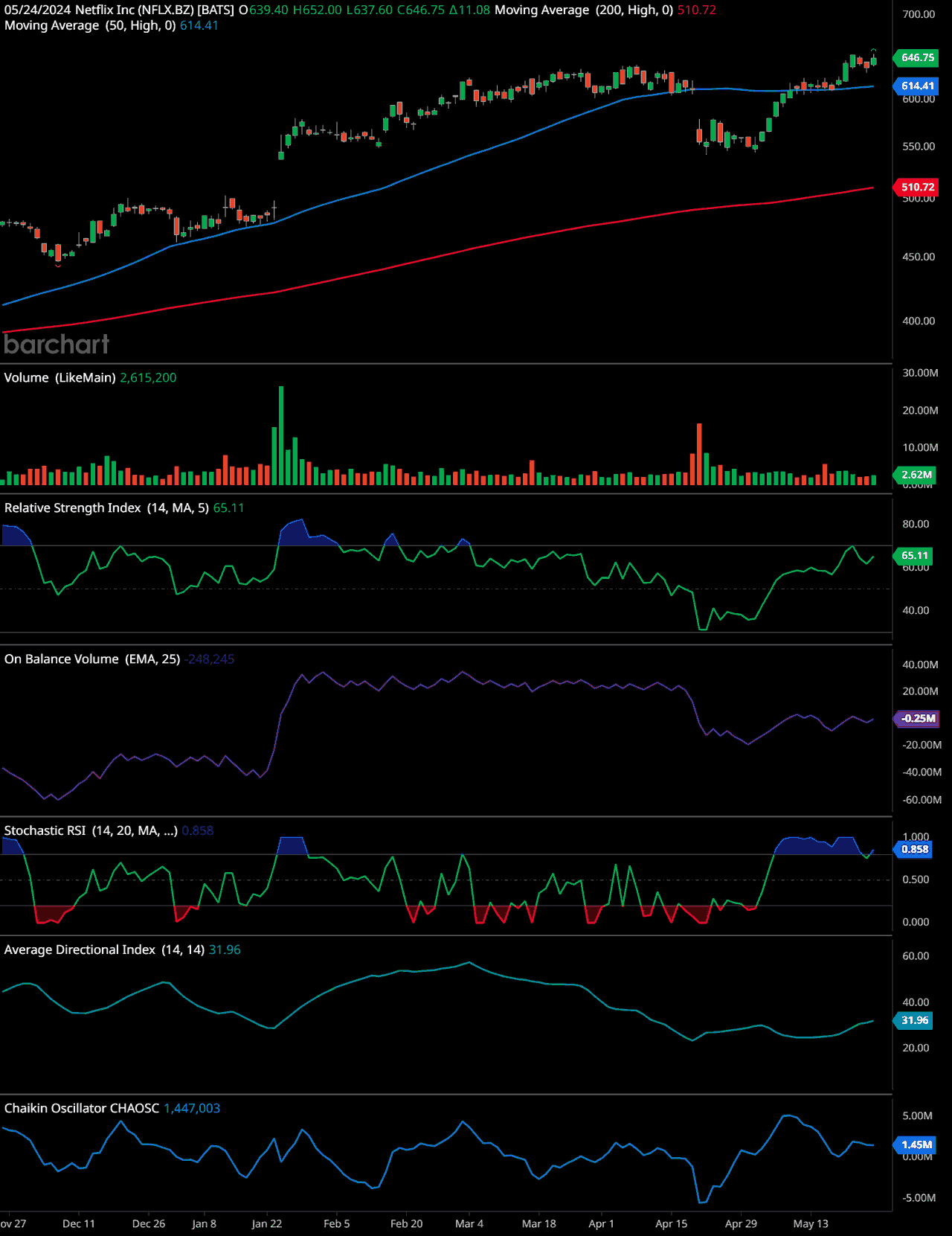The image size is (952, 1236).
Task: Select the Average Directional Index title
Action: [x=104, y=950]
